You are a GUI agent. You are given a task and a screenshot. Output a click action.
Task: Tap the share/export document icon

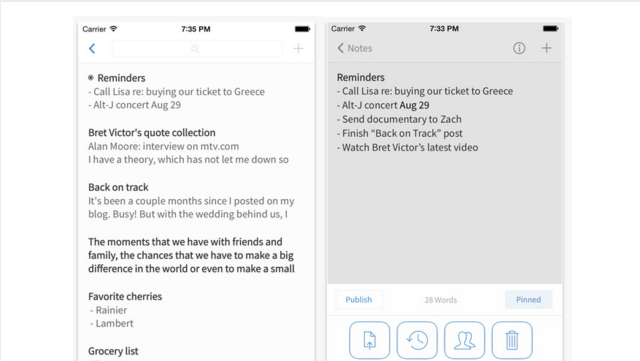point(369,340)
